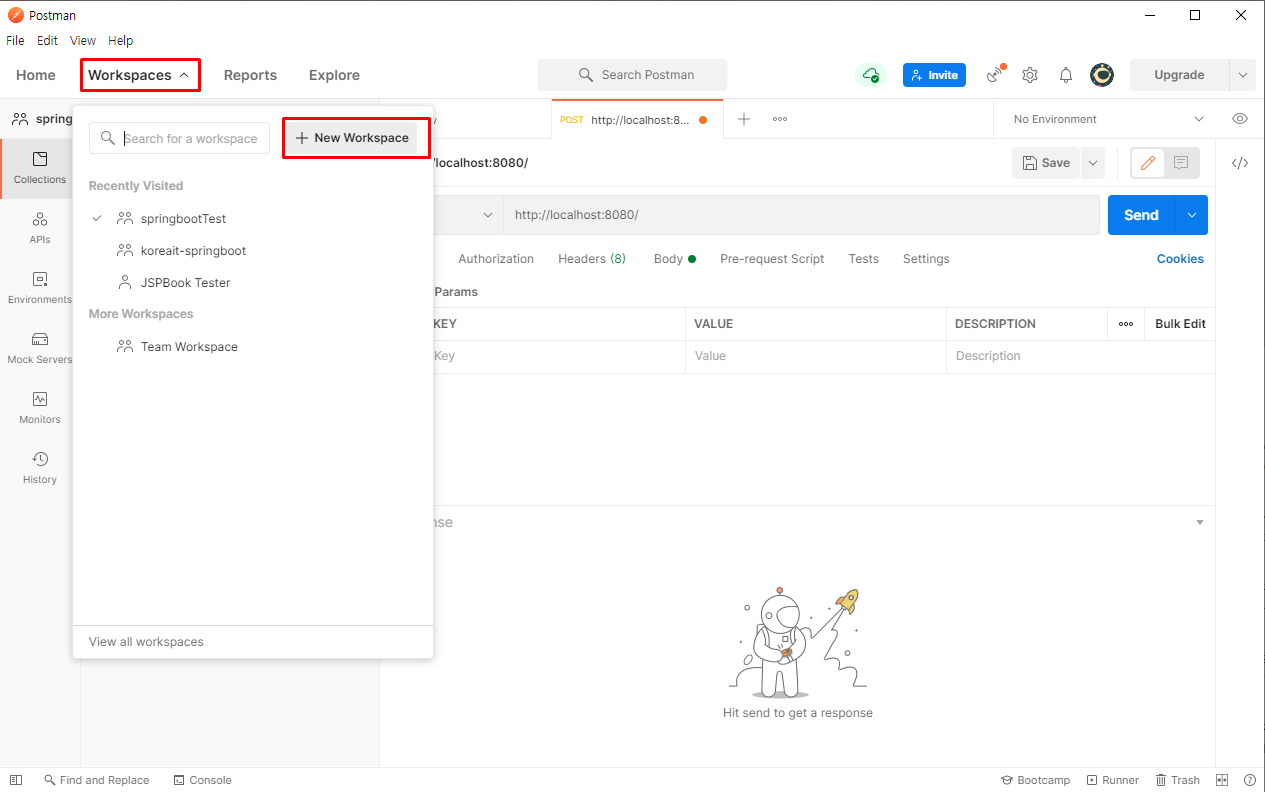Select the POST localhost request tab
This screenshot has width=1265, height=792.
(636, 119)
